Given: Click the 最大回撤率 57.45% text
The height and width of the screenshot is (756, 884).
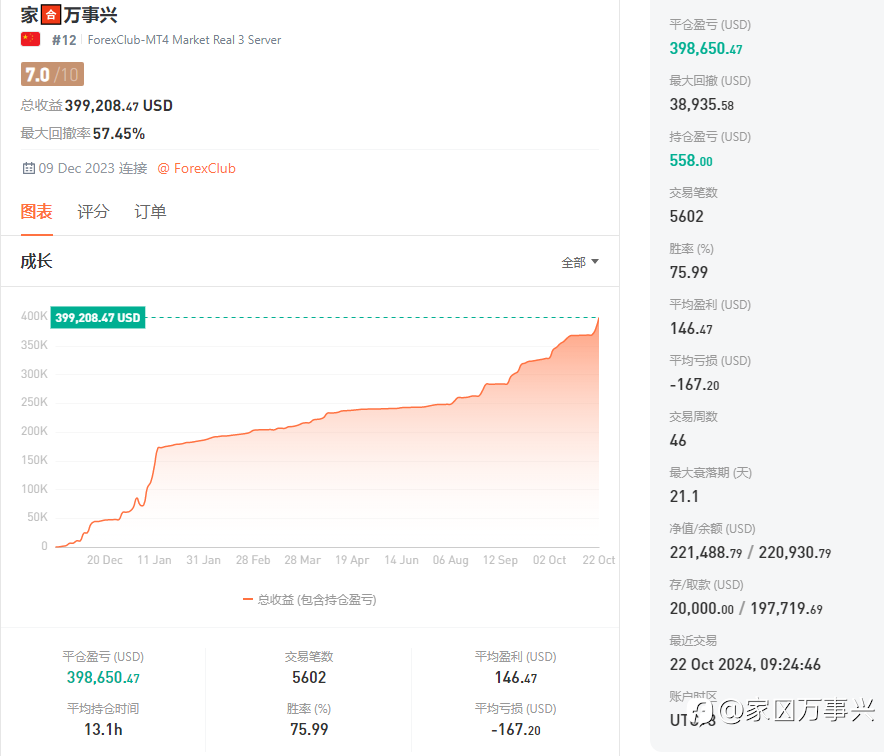Looking at the screenshot, I should pyautogui.click(x=83, y=134).
